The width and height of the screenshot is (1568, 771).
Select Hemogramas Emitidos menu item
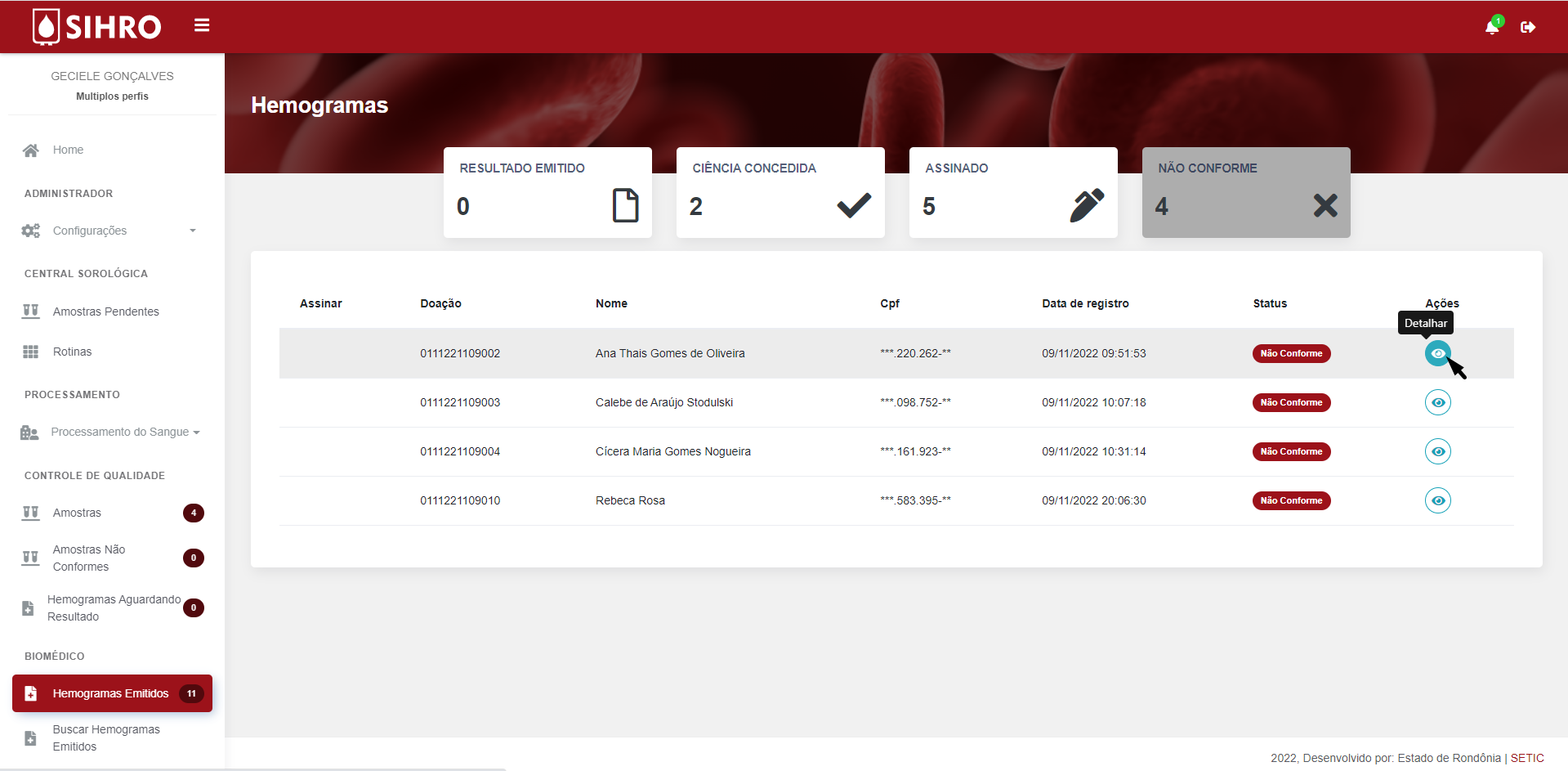tap(112, 693)
